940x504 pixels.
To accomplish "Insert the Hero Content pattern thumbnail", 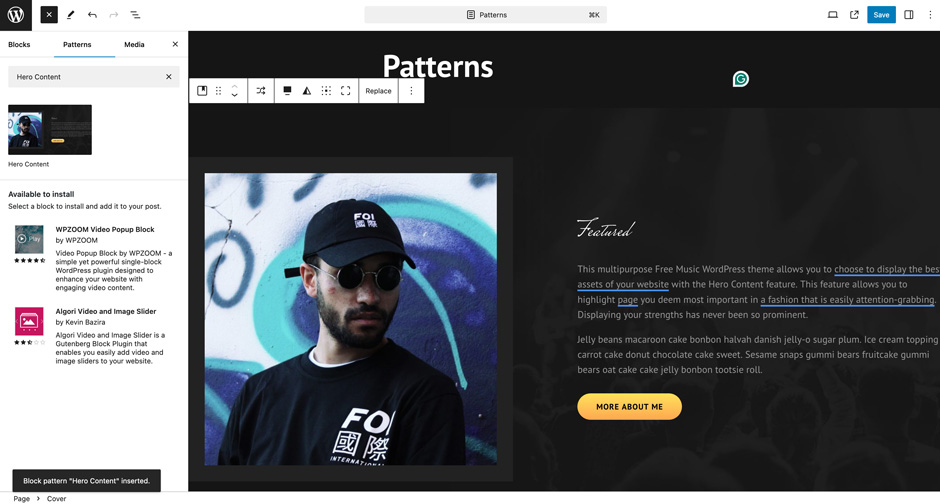I will click(50, 130).
